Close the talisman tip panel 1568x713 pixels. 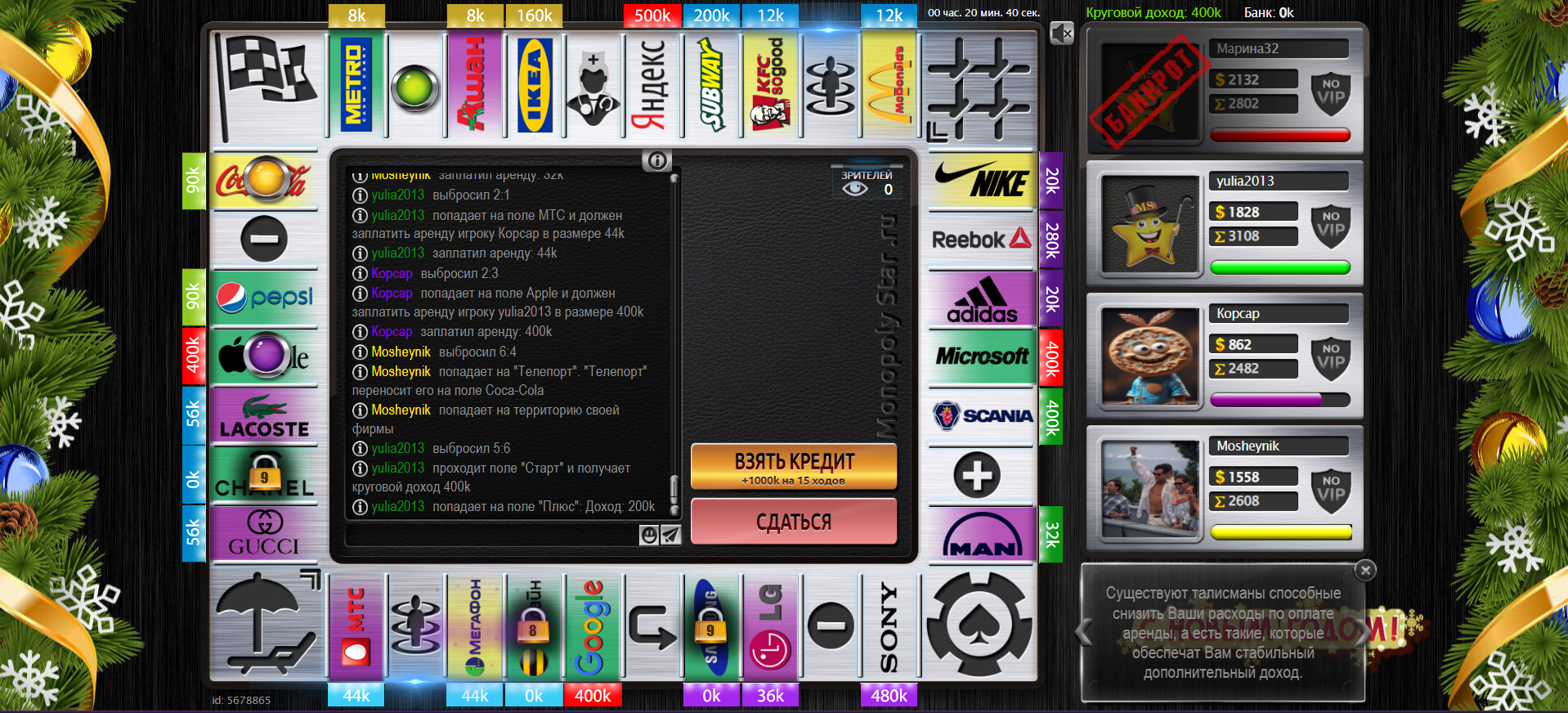click(1365, 570)
